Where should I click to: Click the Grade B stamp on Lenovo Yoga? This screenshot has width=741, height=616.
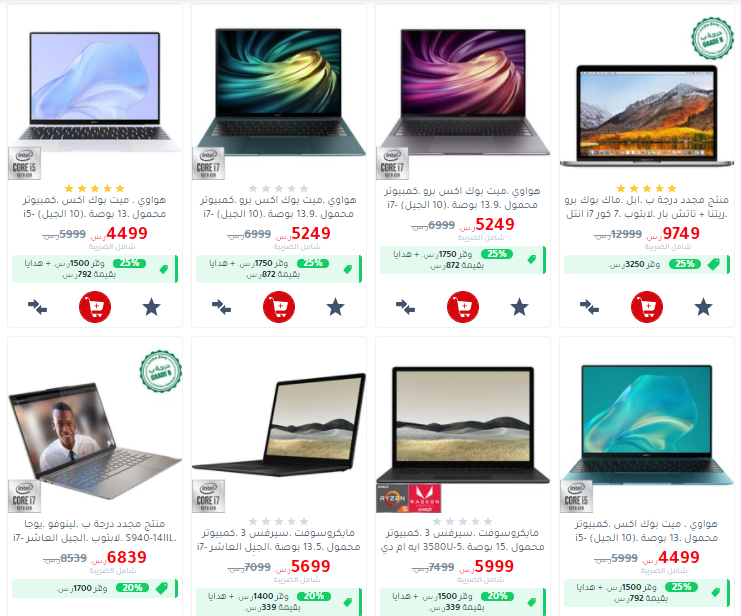161,372
